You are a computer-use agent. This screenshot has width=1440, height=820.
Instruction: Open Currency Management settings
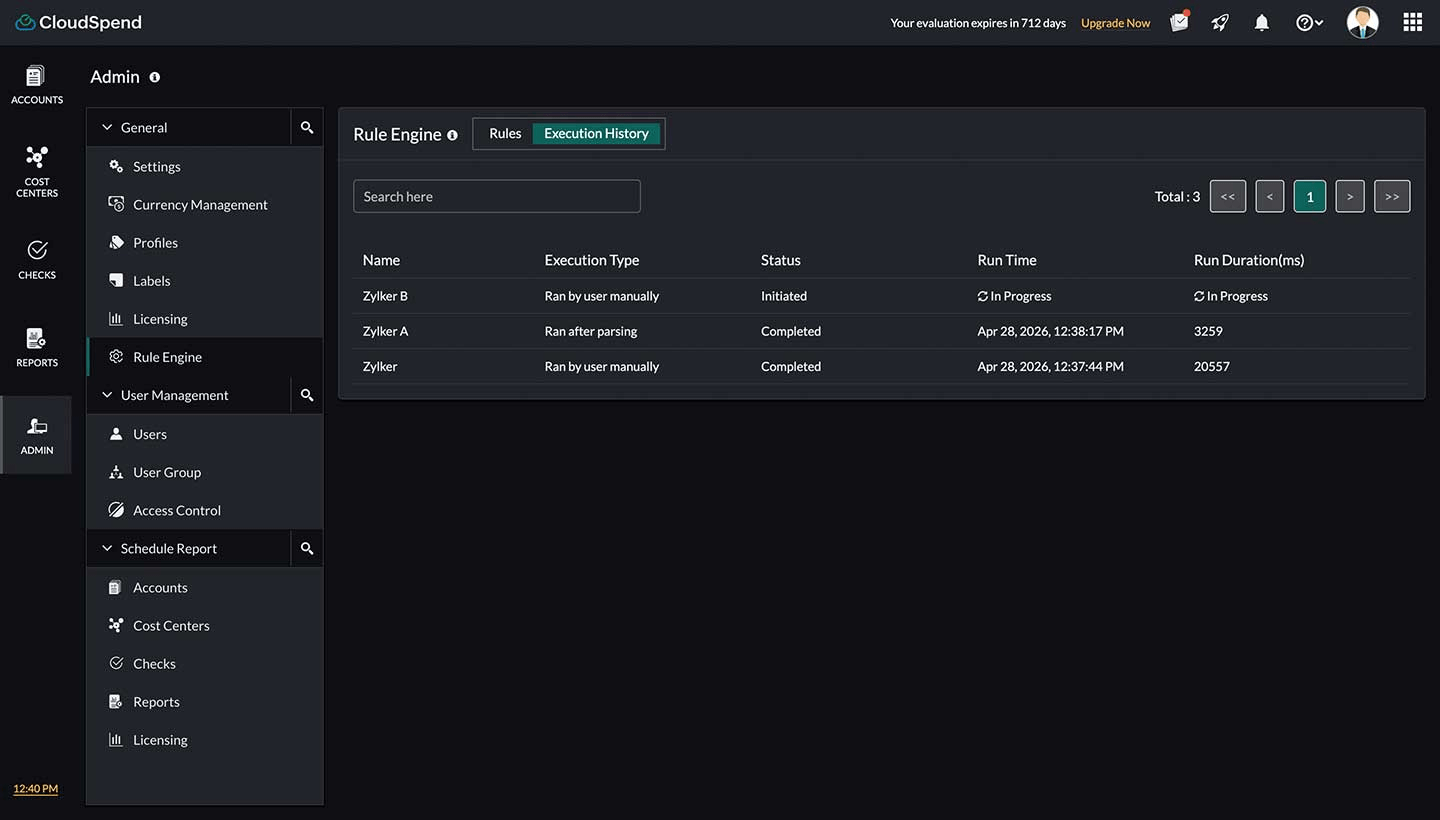point(200,204)
